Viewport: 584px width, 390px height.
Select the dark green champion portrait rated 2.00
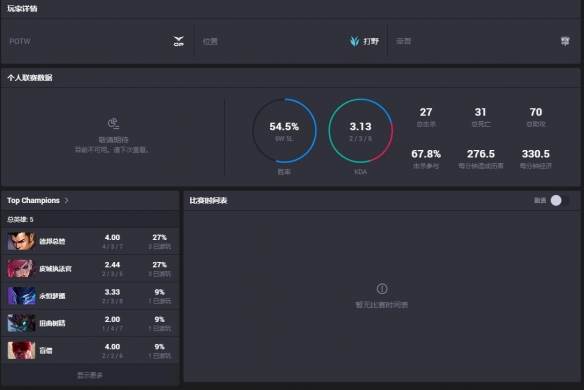[x=22, y=323]
